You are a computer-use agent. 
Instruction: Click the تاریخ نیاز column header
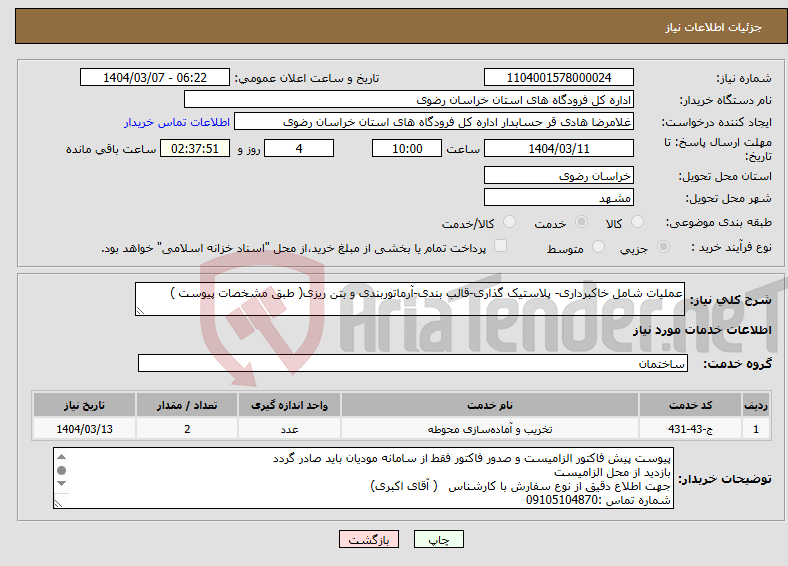(84, 405)
